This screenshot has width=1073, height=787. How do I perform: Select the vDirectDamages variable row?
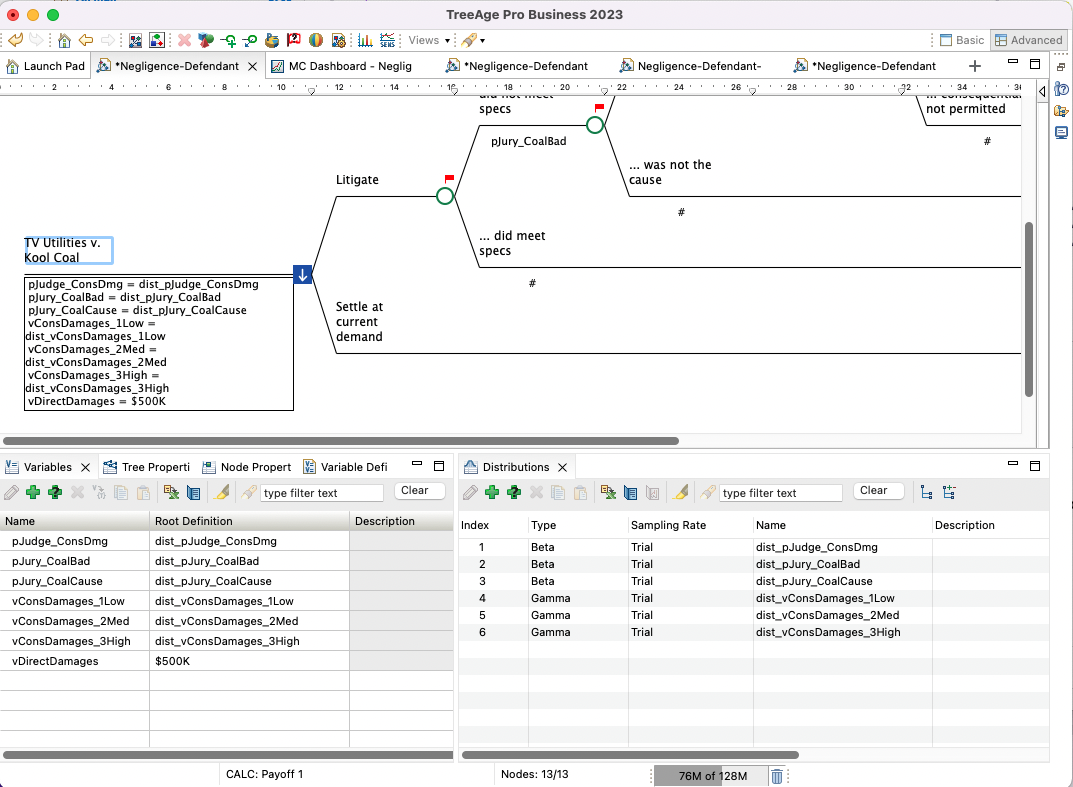pos(226,661)
